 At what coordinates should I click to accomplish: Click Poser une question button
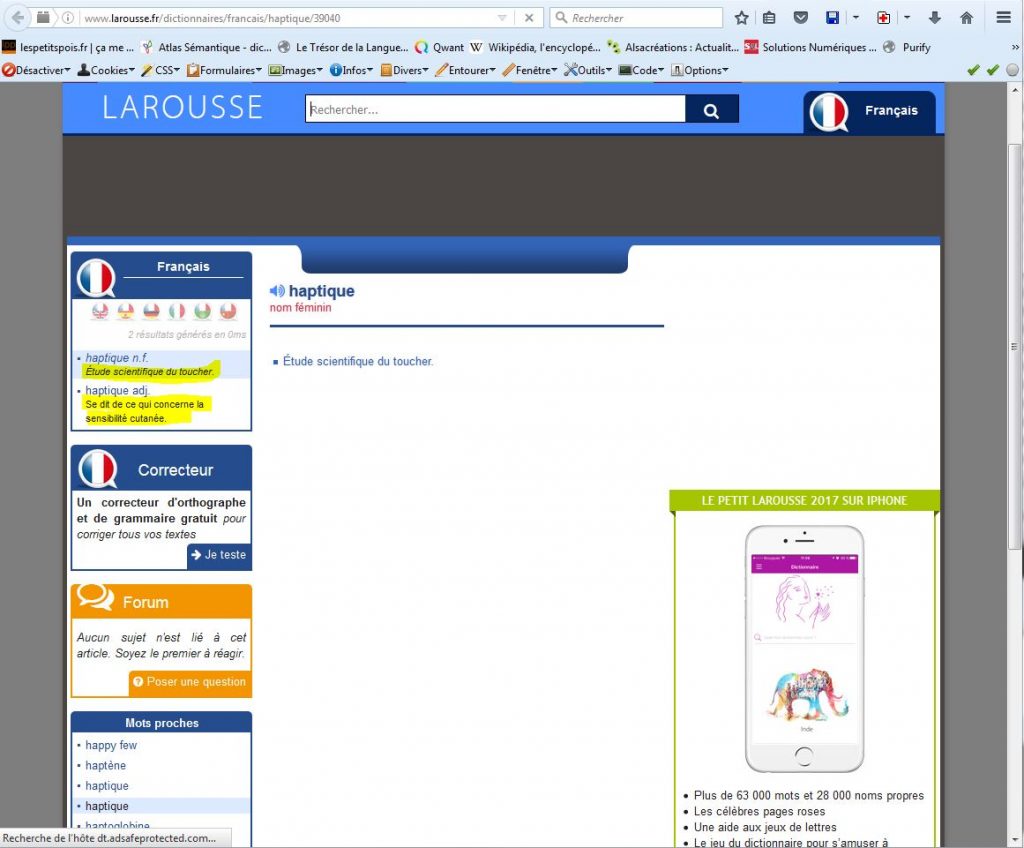[190, 682]
